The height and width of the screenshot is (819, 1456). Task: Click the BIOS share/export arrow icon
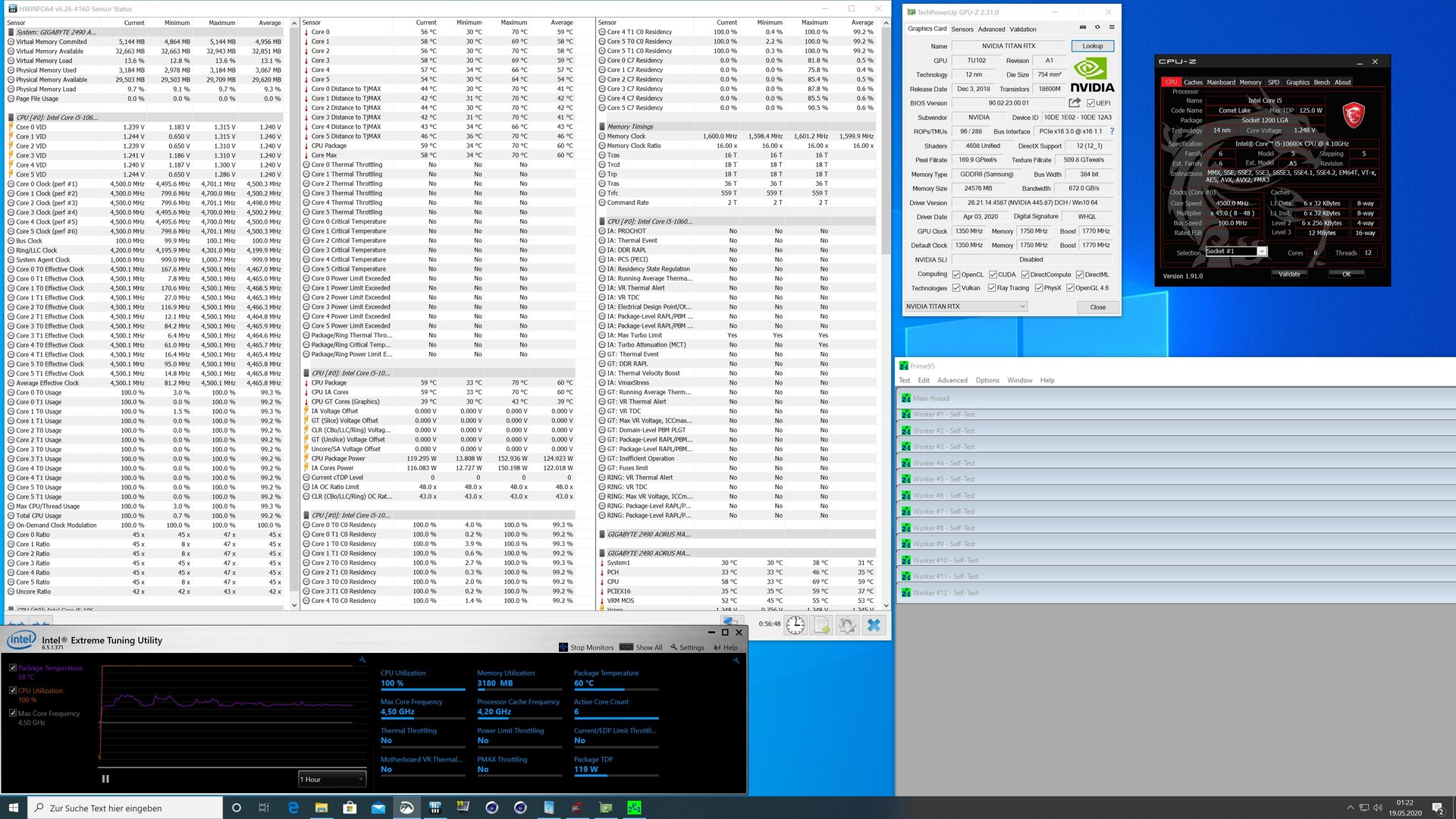(1074, 103)
